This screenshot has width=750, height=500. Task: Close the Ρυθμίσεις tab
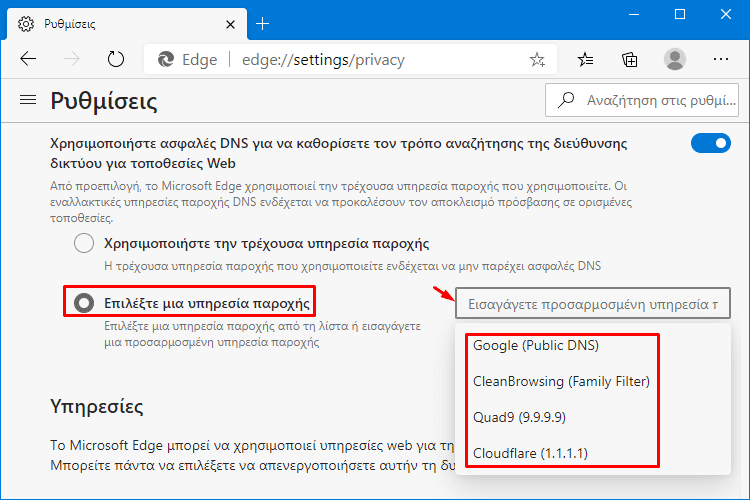(x=230, y=24)
